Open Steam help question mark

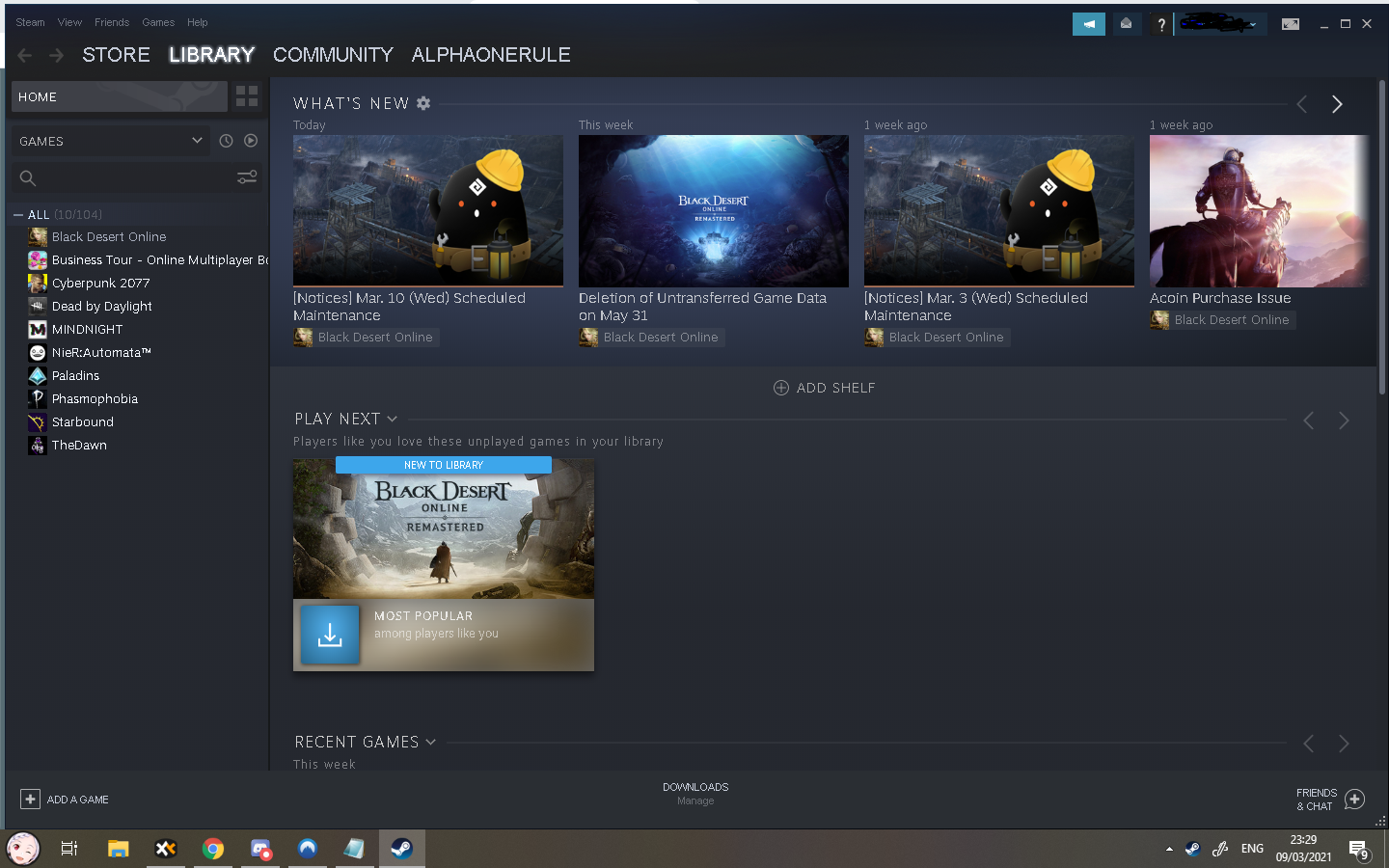click(1161, 24)
